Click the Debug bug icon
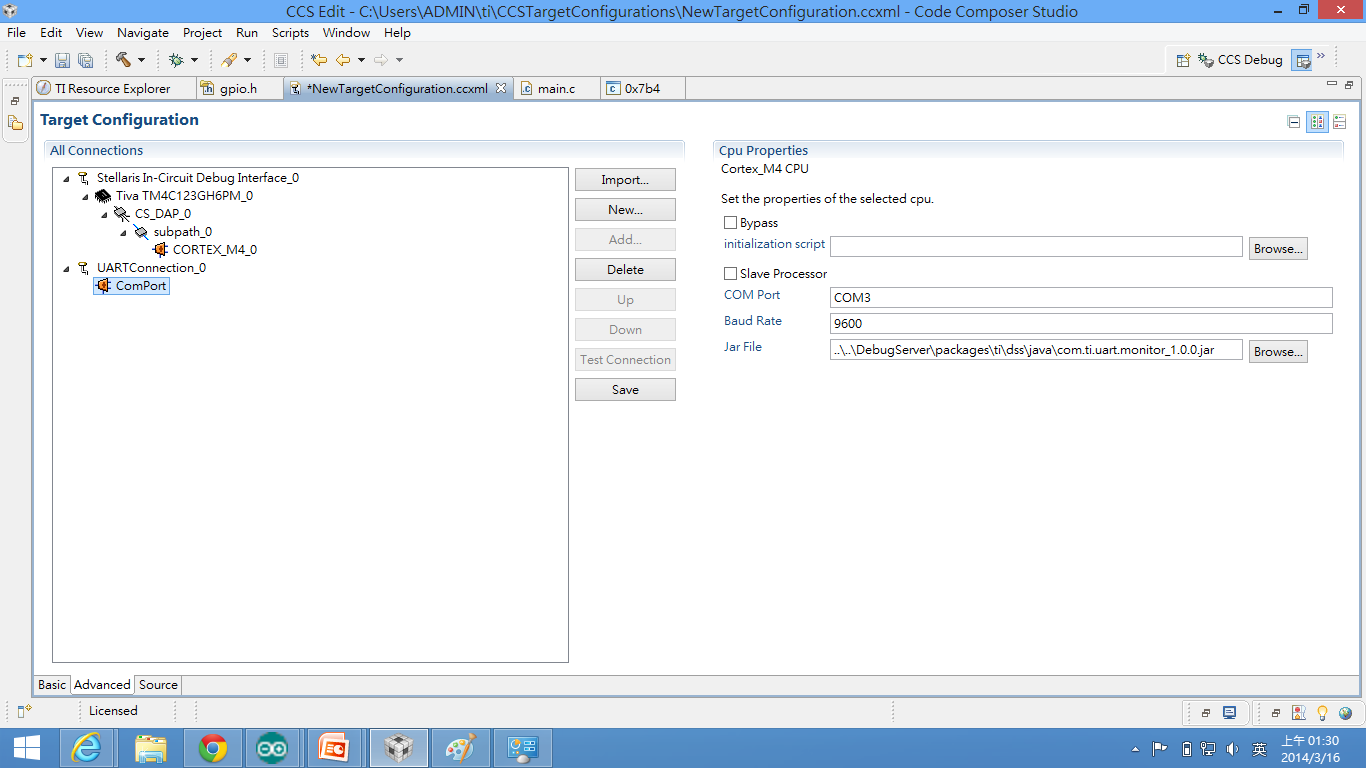Viewport: 1366px width, 768px height. [176, 60]
